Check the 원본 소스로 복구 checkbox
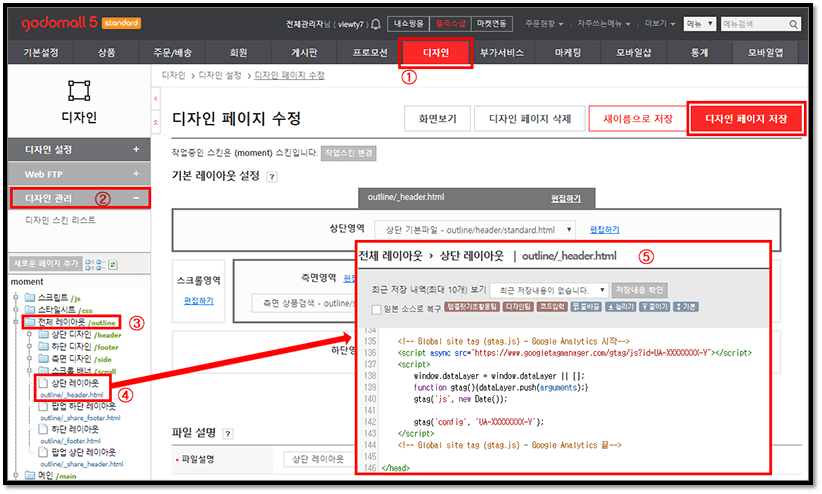 pos(376,309)
